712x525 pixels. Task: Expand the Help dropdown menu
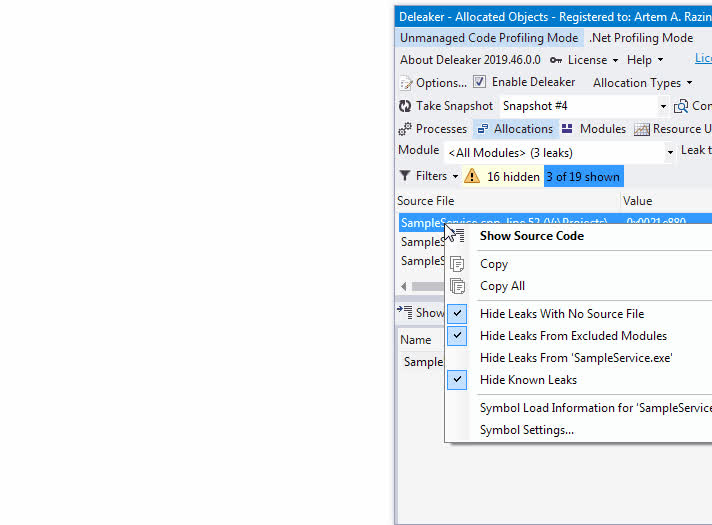660,60
